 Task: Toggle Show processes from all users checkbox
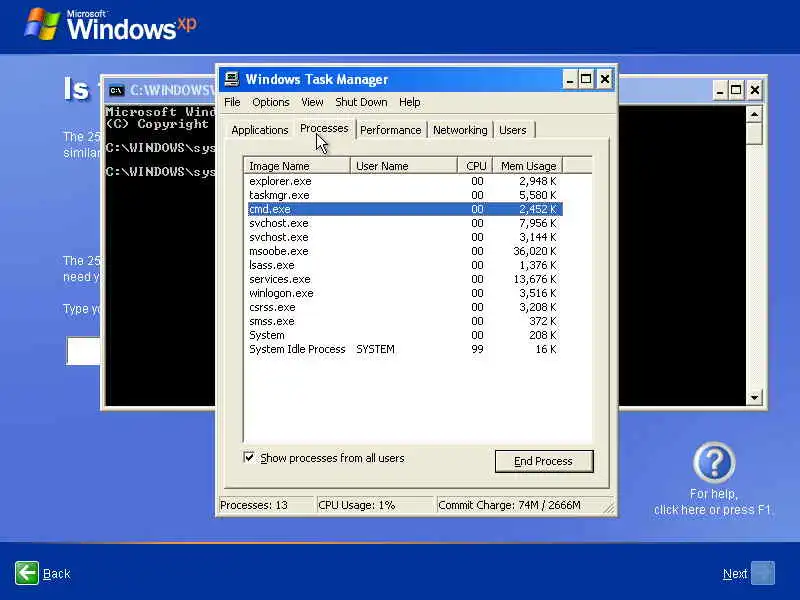(x=248, y=457)
